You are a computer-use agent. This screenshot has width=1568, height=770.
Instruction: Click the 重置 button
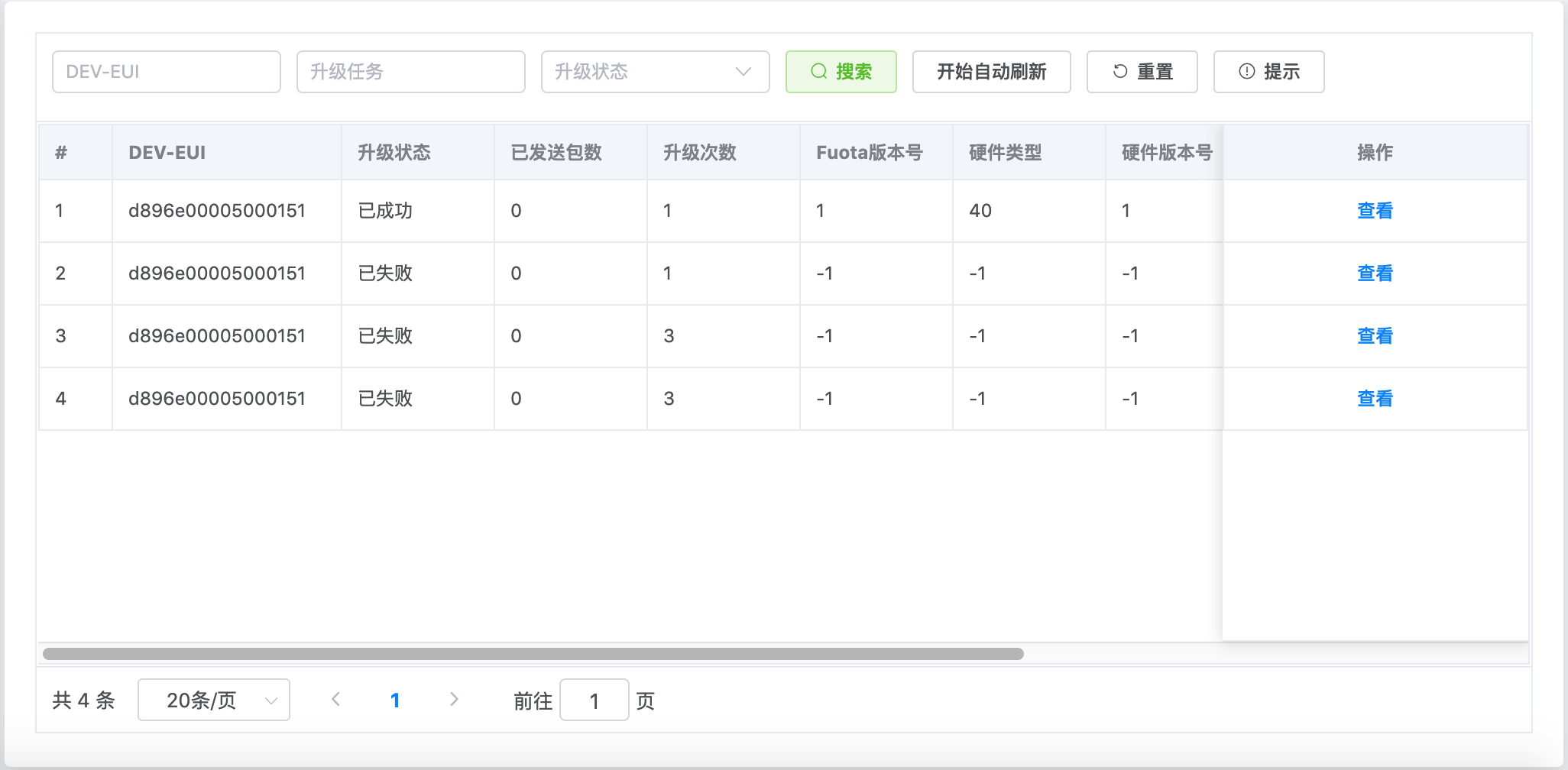click(1142, 72)
